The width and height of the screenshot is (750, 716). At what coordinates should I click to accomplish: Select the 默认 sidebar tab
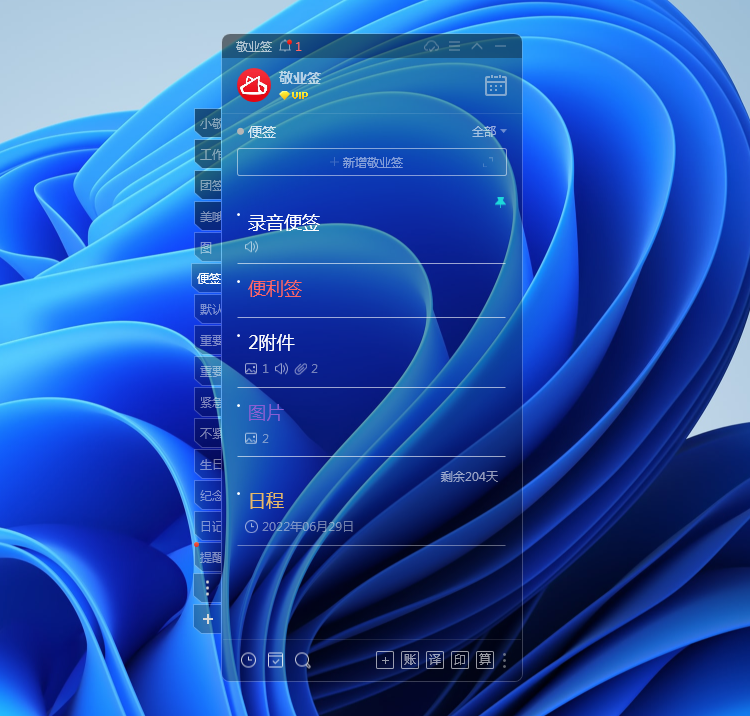(209, 309)
